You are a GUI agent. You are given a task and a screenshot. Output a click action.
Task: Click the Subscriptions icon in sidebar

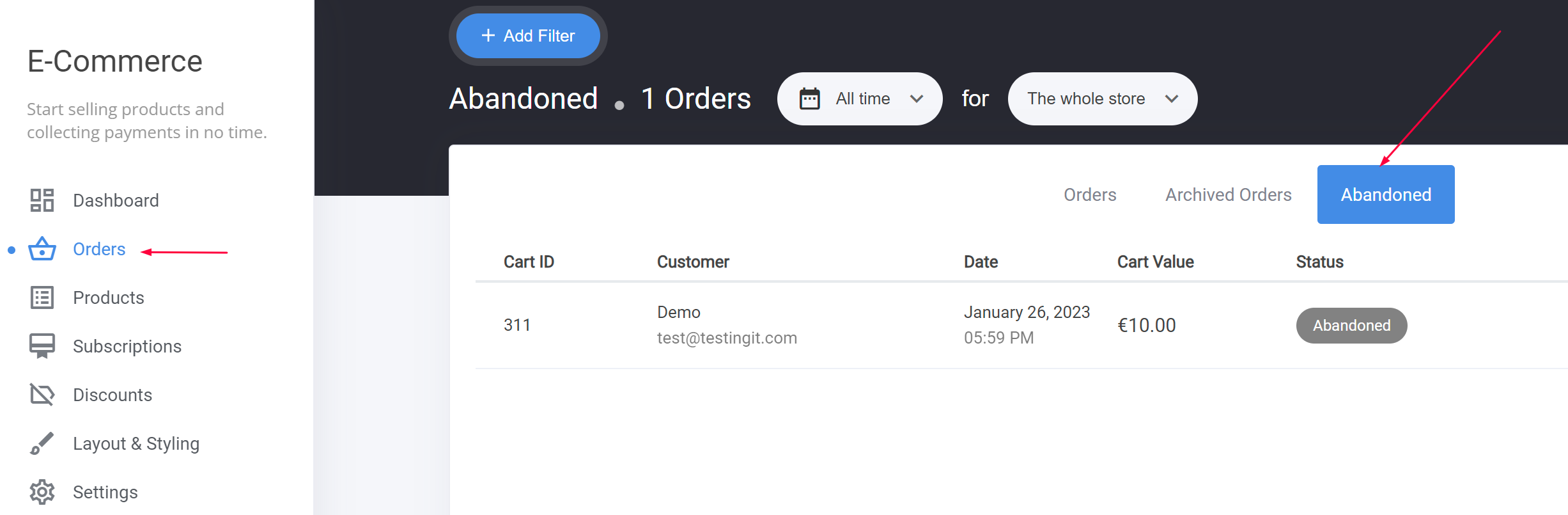pos(42,346)
